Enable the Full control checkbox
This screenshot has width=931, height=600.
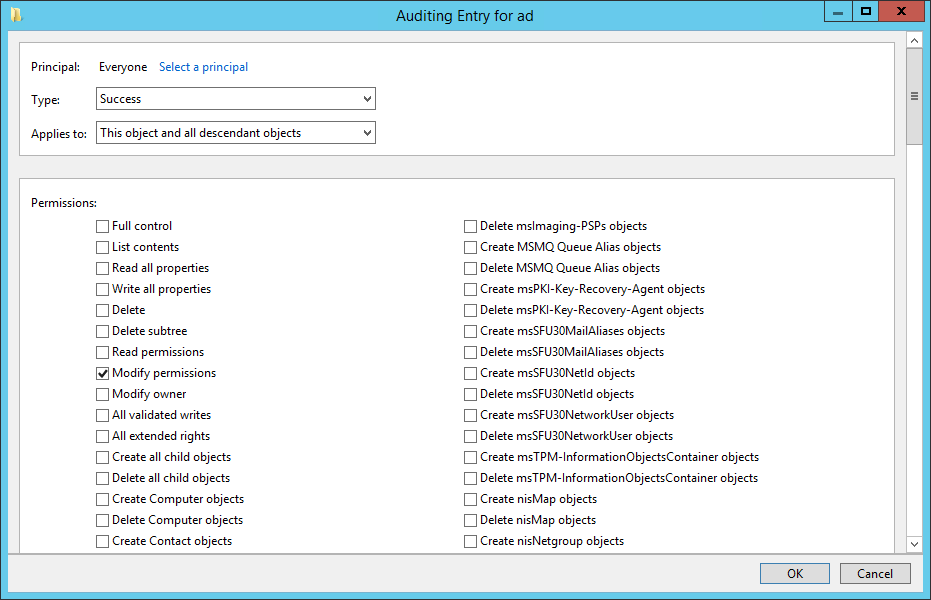point(103,226)
